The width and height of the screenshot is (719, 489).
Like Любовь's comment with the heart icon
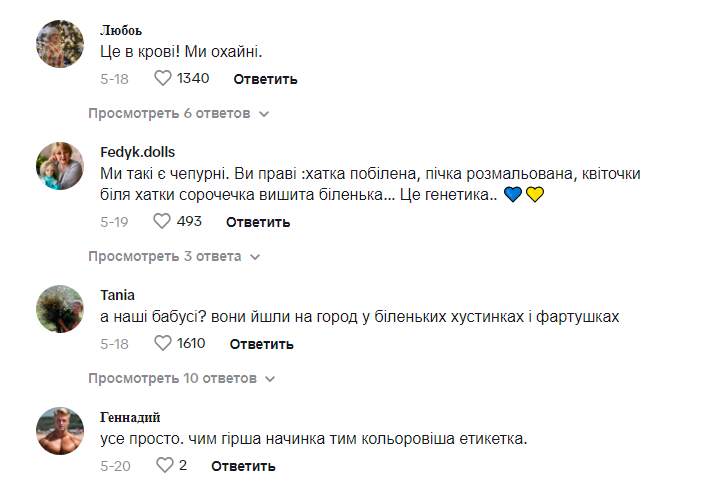tap(163, 78)
